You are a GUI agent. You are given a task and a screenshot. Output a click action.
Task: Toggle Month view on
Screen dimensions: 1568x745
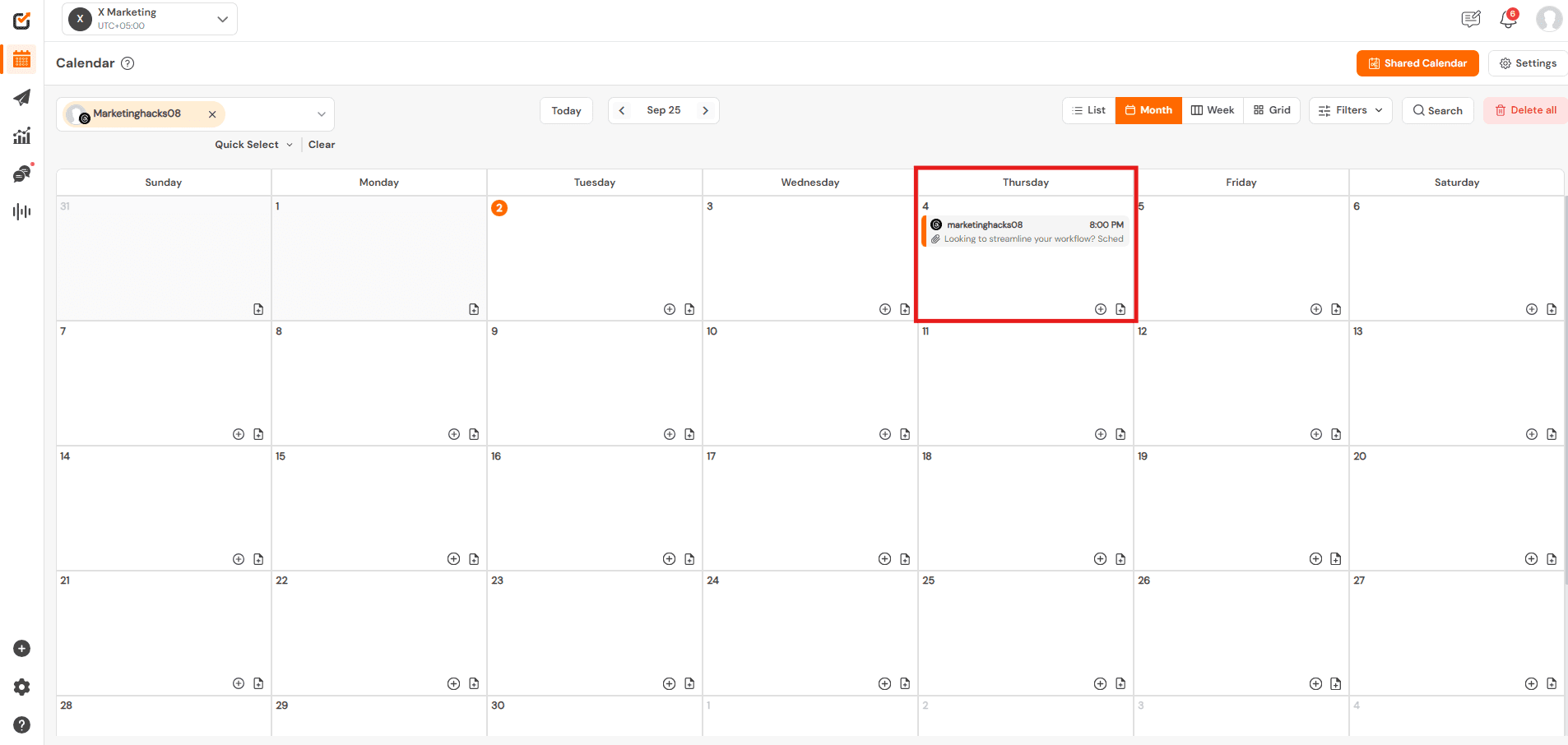(x=1148, y=109)
